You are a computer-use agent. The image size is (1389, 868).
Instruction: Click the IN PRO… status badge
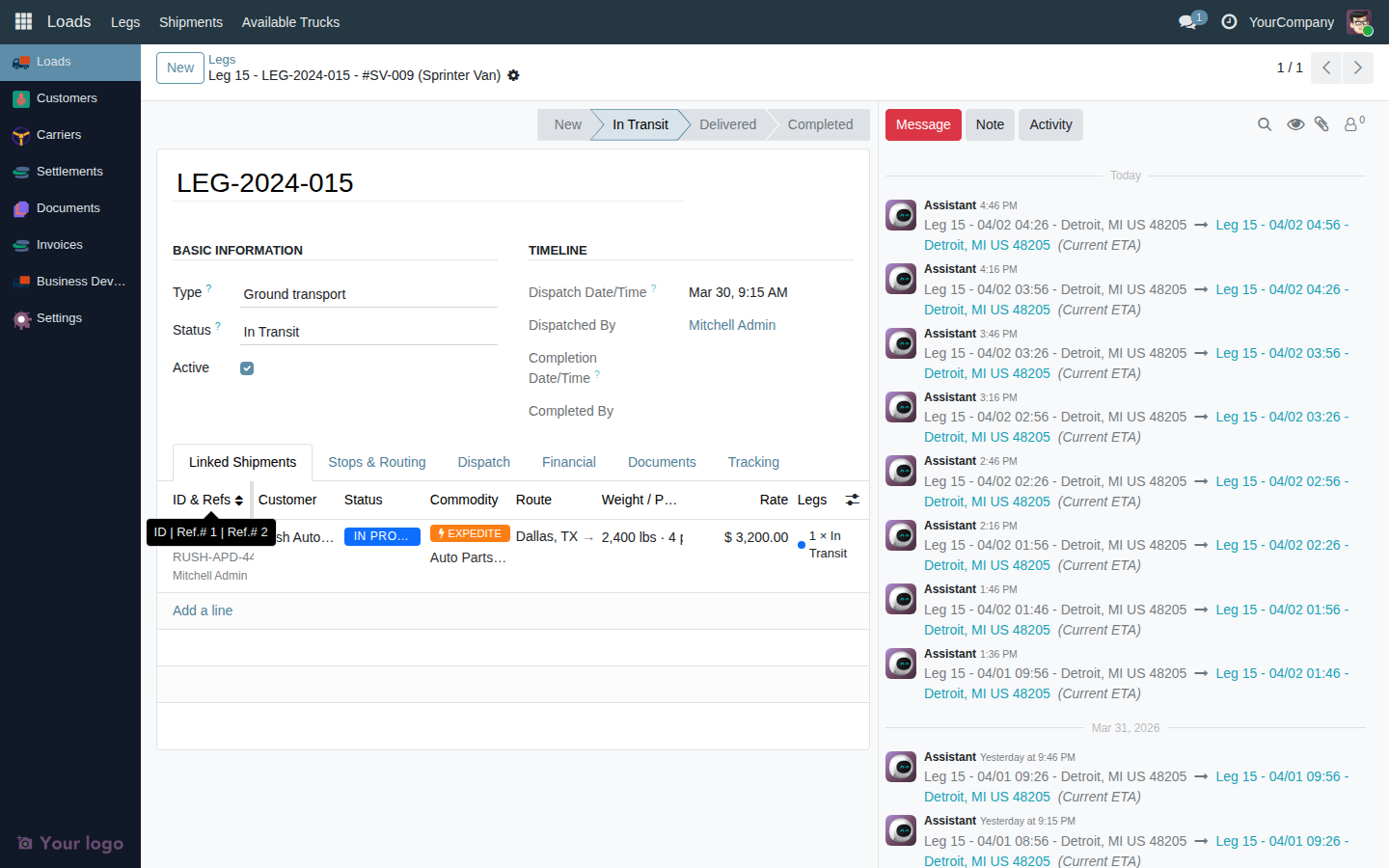pos(382,536)
